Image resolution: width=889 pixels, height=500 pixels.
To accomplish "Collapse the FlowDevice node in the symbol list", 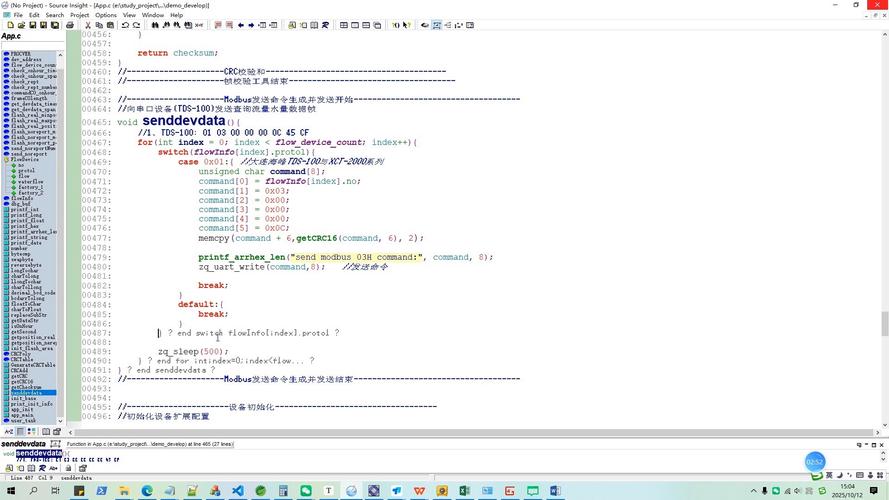I will click(5, 159).
